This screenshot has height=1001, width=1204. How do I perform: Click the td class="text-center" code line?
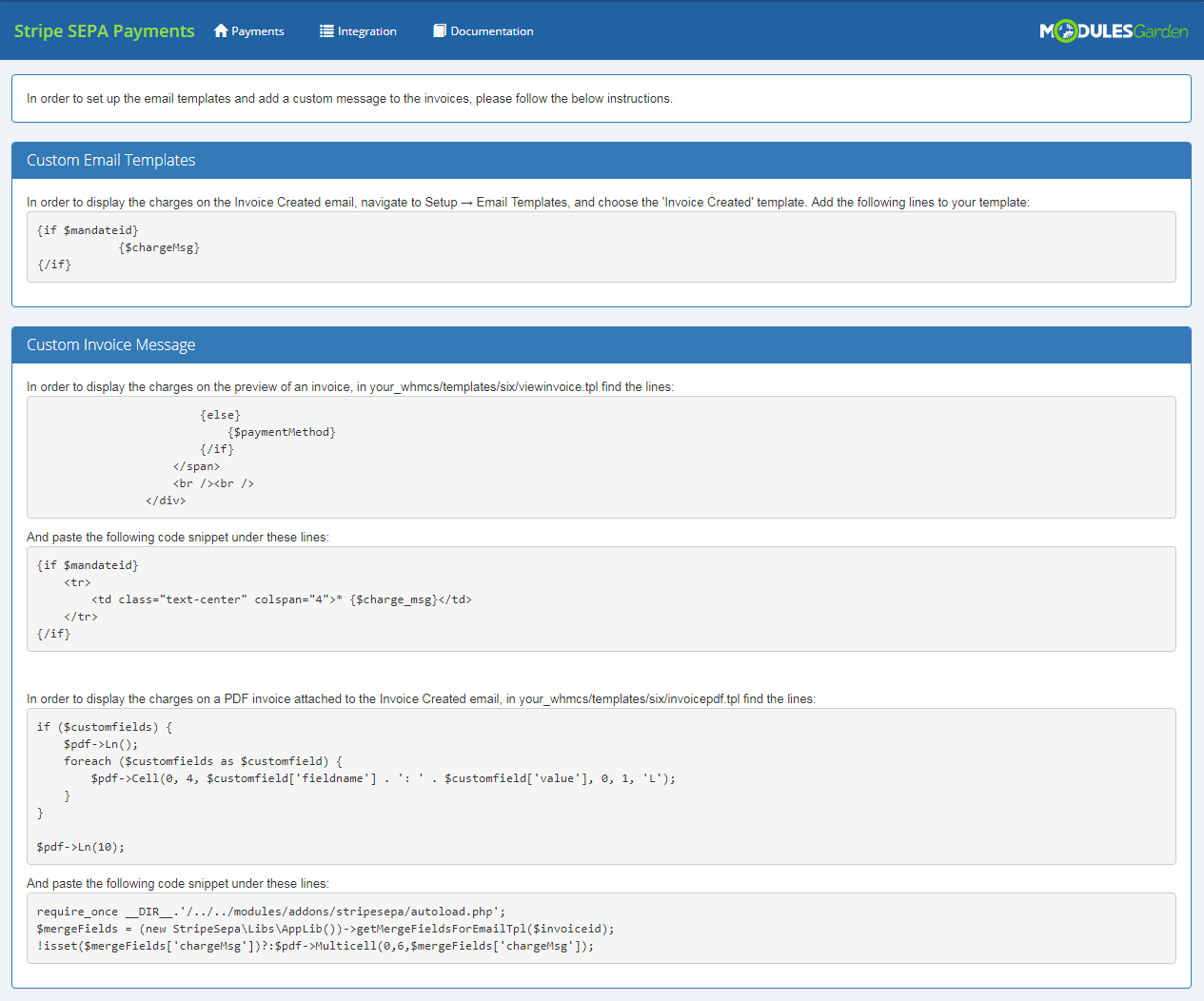click(x=282, y=599)
